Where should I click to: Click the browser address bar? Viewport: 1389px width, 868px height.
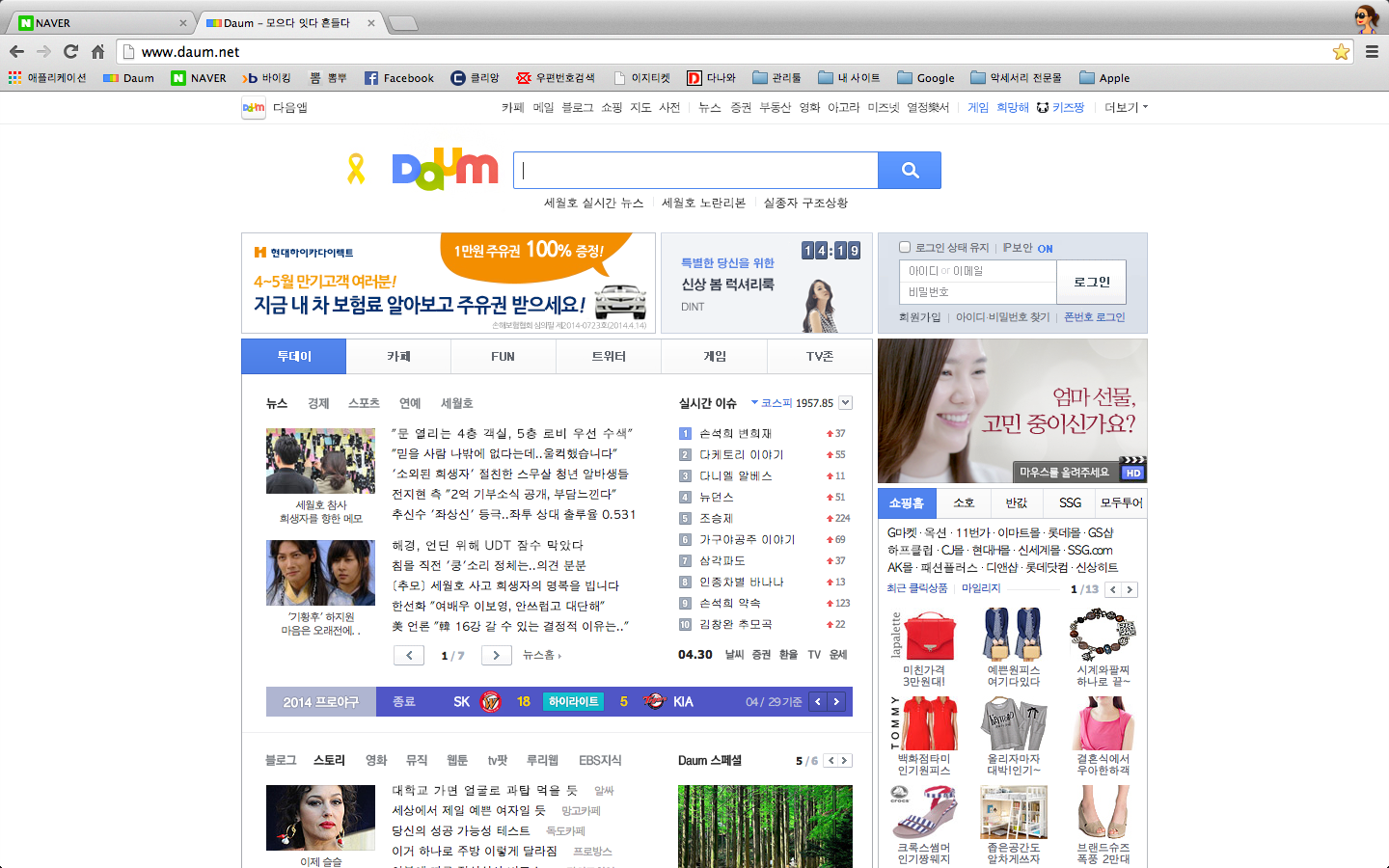pyautogui.click(x=733, y=52)
